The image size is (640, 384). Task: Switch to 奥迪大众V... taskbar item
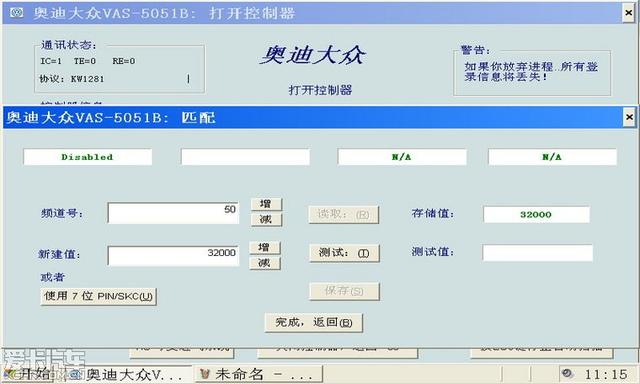point(127,374)
